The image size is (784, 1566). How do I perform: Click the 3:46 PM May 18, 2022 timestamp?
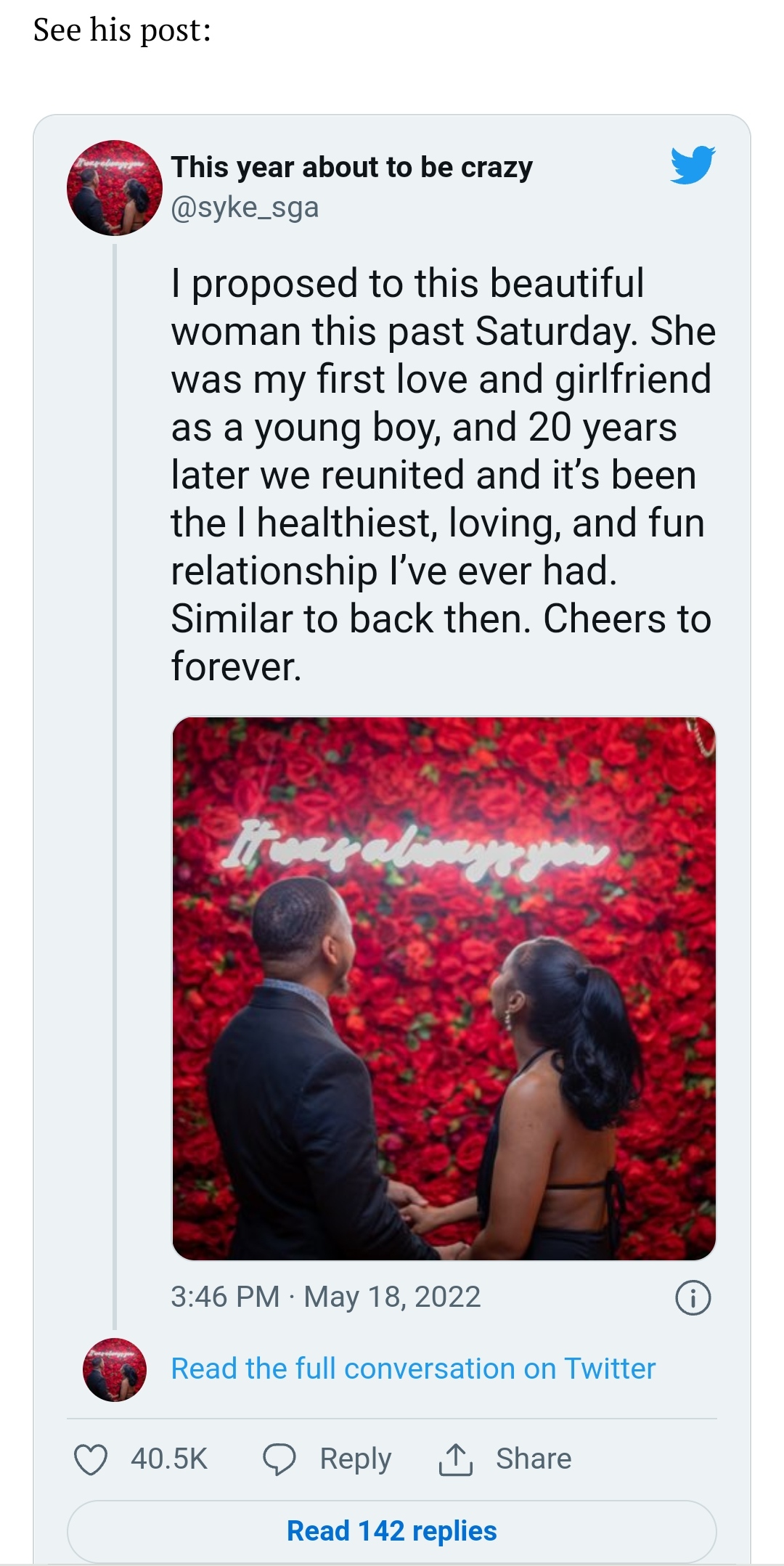click(x=326, y=1297)
